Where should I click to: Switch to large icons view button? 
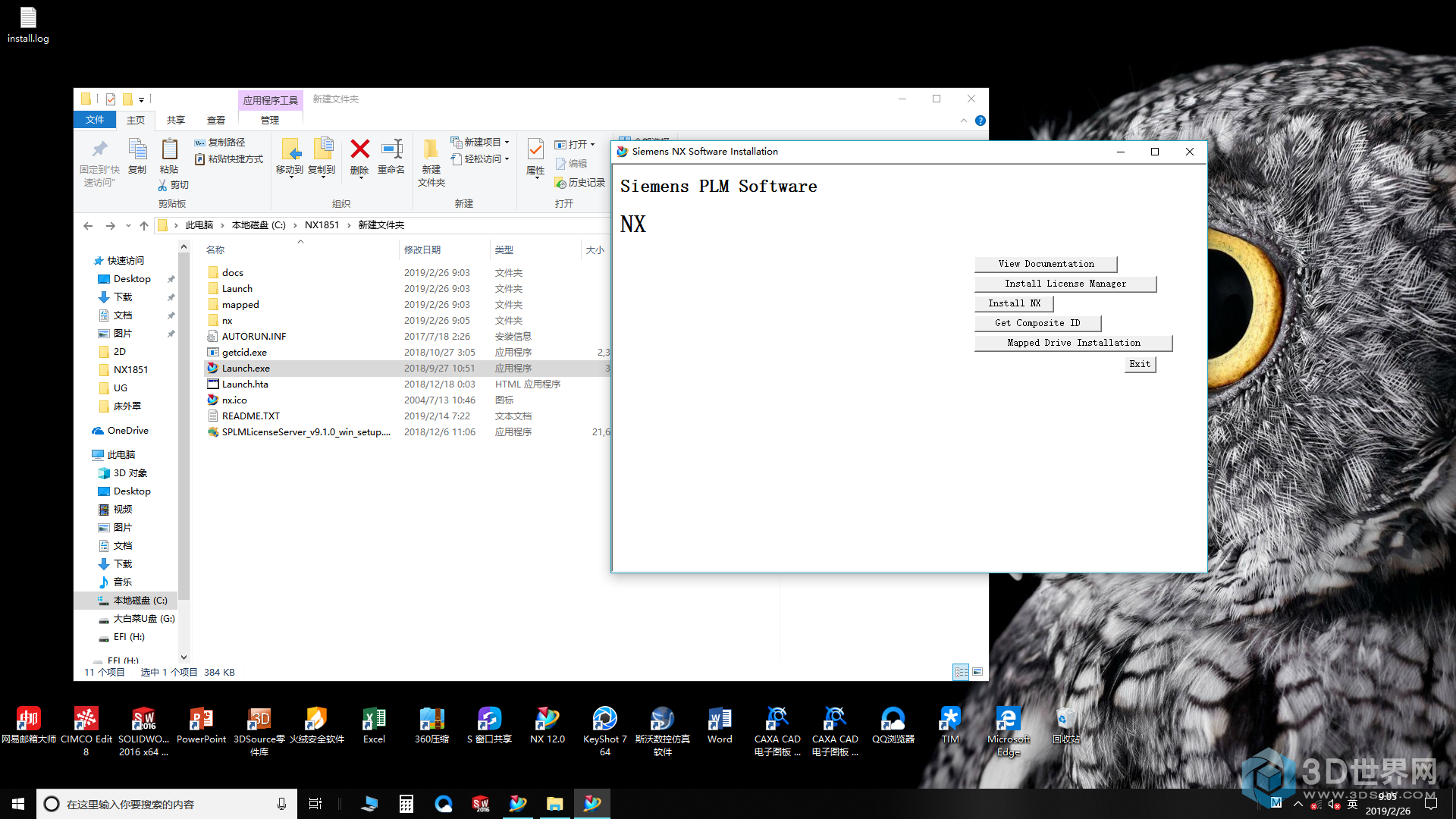977,672
